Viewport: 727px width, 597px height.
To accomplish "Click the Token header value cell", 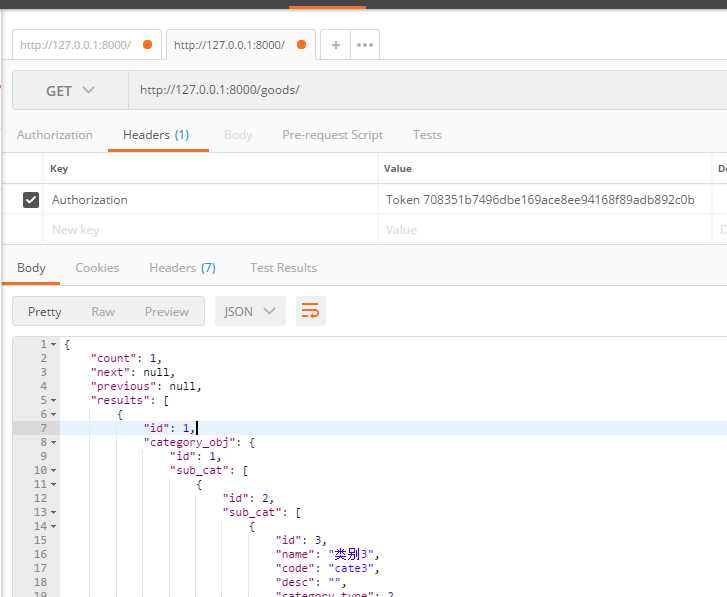I will click(545, 200).
